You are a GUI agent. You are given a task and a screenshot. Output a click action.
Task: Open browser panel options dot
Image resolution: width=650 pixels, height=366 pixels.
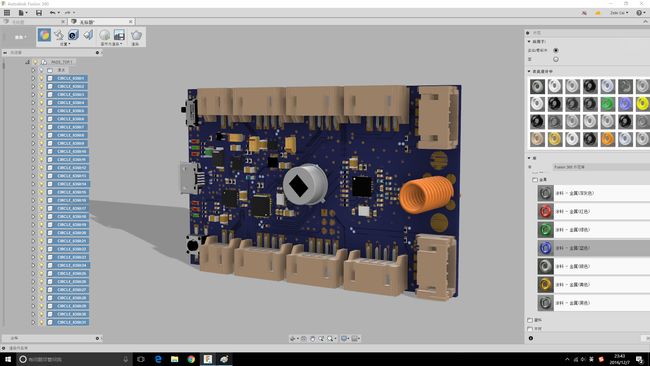[97, 53]
